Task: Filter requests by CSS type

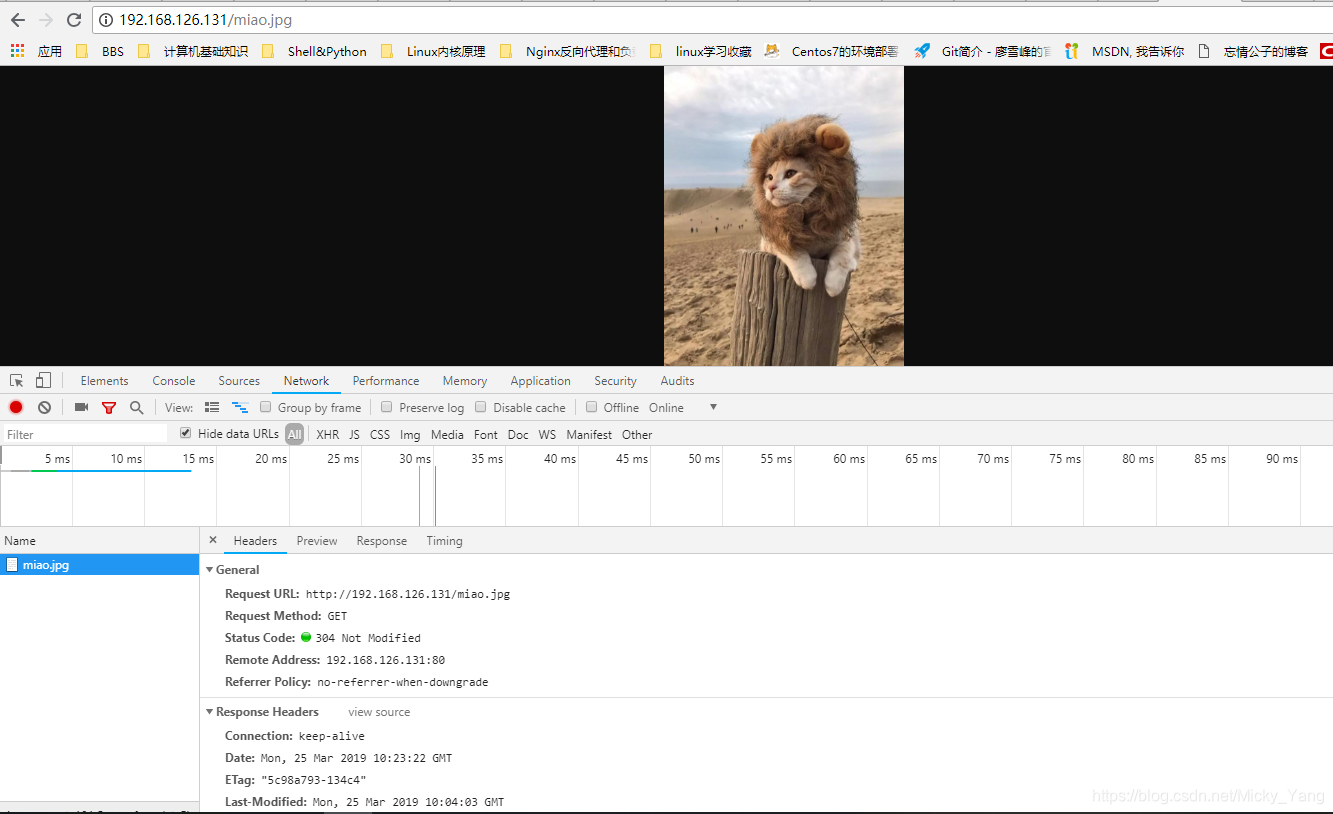Action: point(380,434)
